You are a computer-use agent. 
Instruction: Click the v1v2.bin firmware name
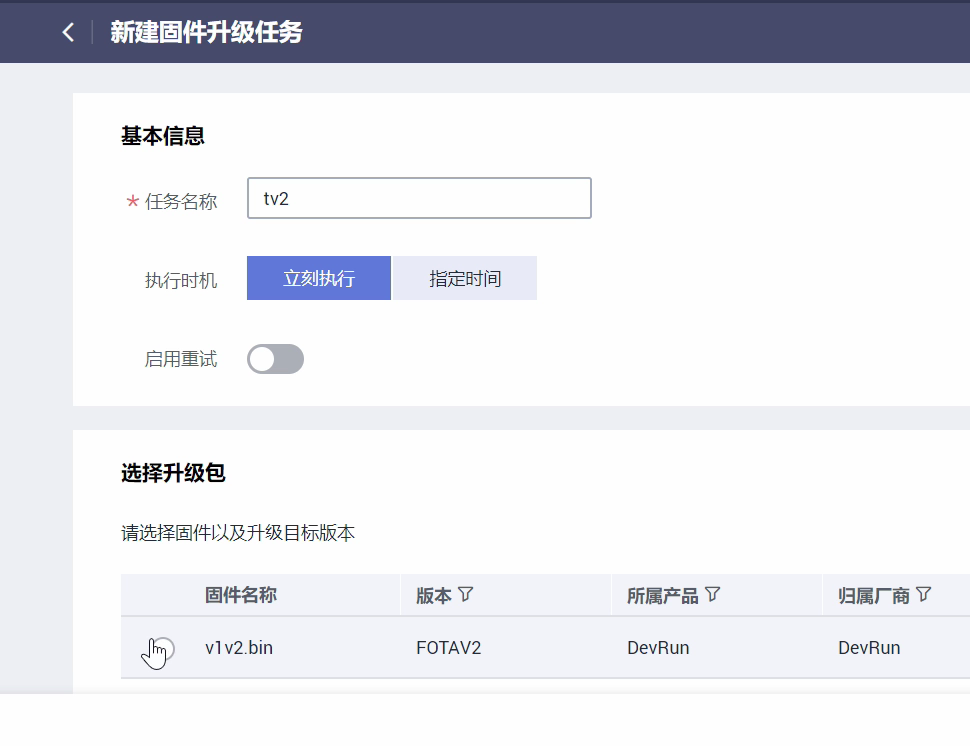click(239, 648)
